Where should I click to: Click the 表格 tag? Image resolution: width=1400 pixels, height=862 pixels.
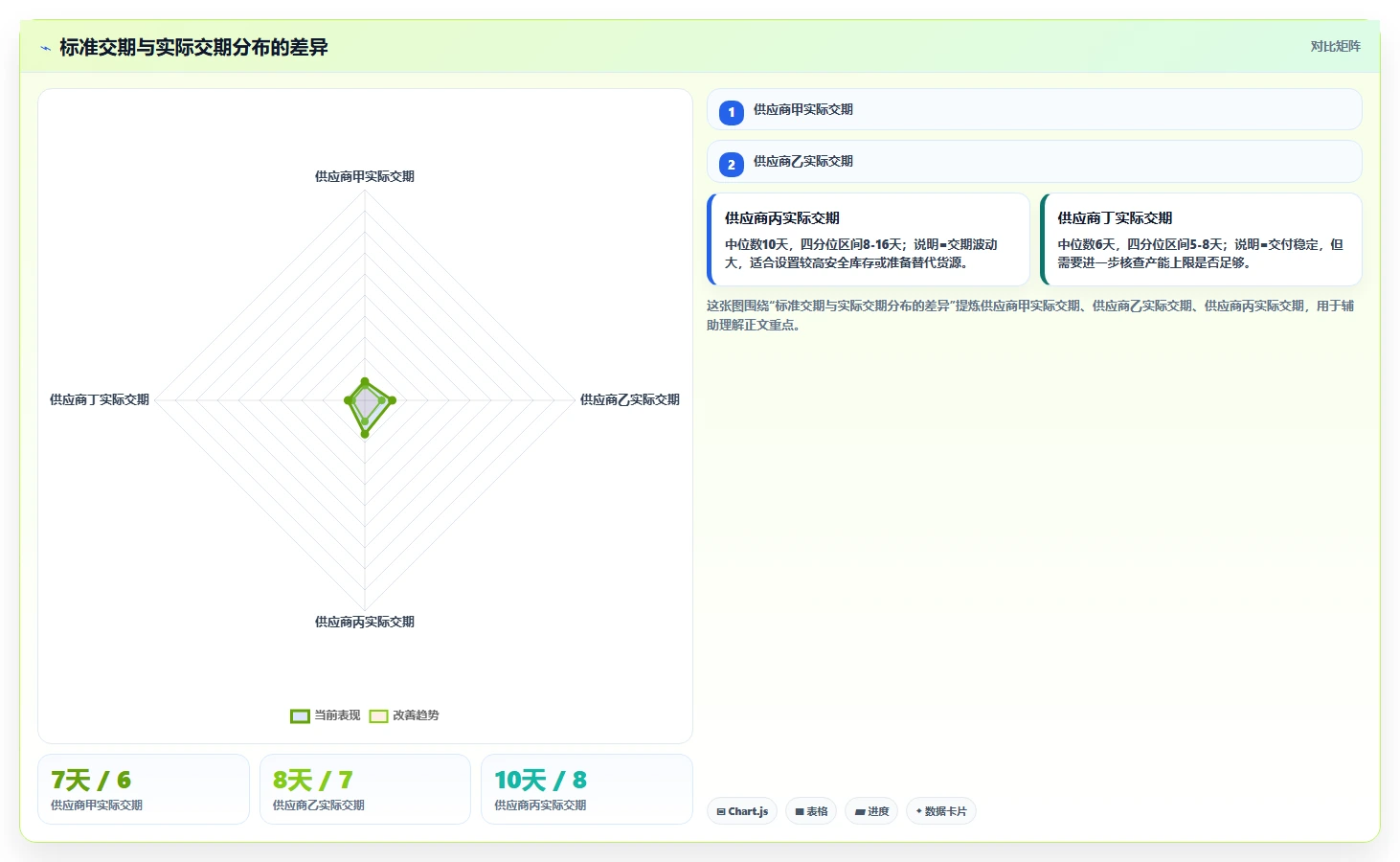[x=811, y=811]
